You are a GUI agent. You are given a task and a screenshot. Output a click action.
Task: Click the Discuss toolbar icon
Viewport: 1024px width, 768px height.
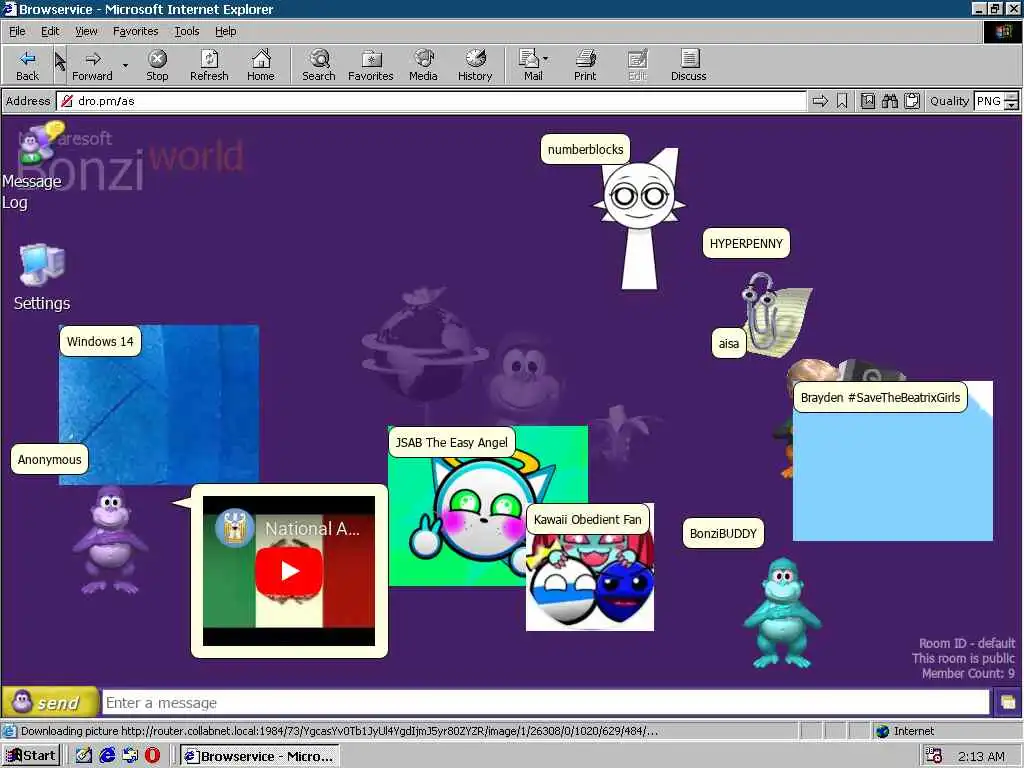[x=689, y=65]
